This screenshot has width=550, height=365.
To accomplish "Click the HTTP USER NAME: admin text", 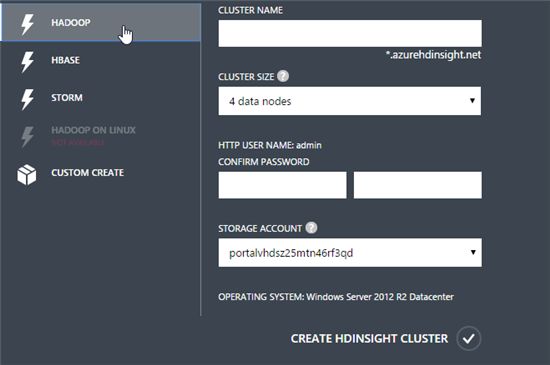I will point(270,145).
